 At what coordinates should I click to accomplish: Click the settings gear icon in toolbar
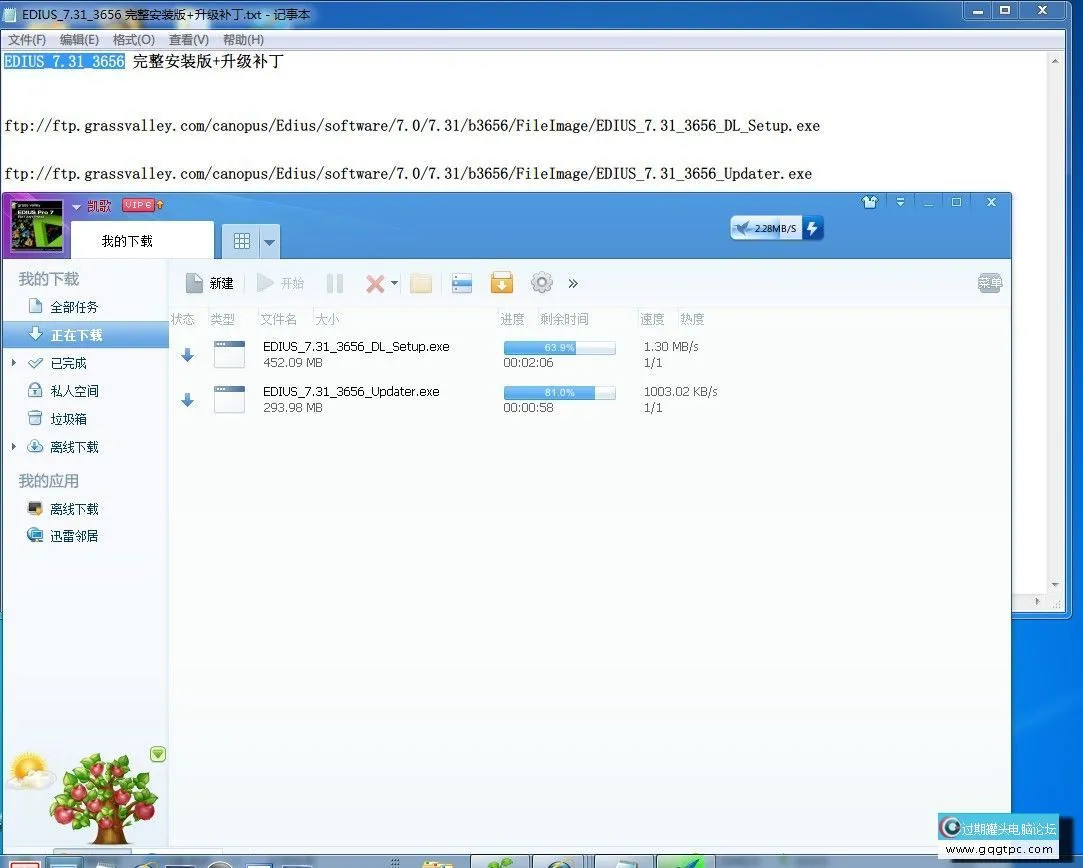click(542, 283)
